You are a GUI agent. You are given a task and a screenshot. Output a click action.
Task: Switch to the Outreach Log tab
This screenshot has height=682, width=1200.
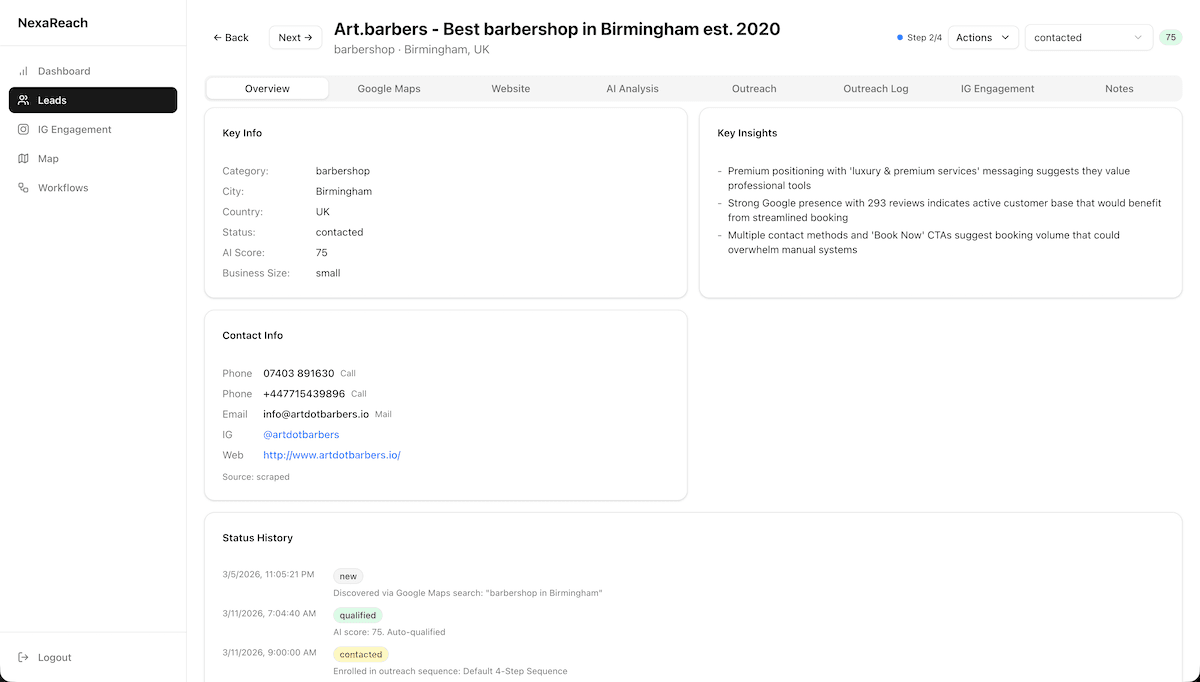click(x=875, y=88)
